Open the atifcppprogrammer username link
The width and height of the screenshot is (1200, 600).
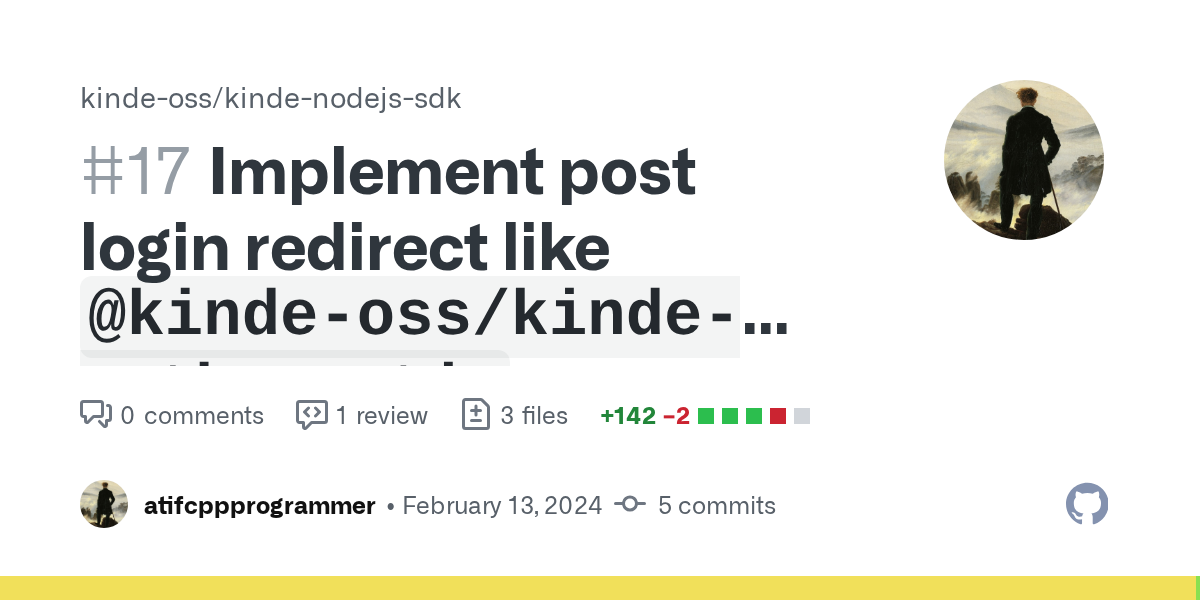click(259, 506)
